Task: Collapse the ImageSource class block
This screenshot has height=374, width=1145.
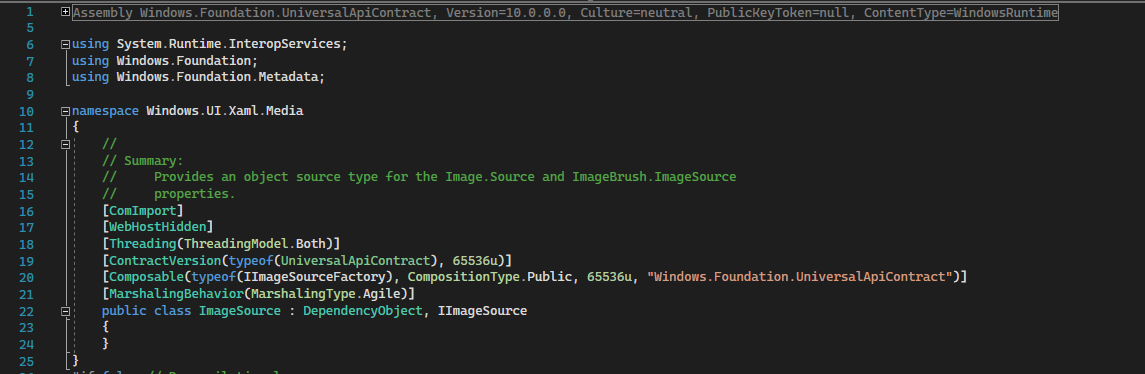Action: point(66,311)
